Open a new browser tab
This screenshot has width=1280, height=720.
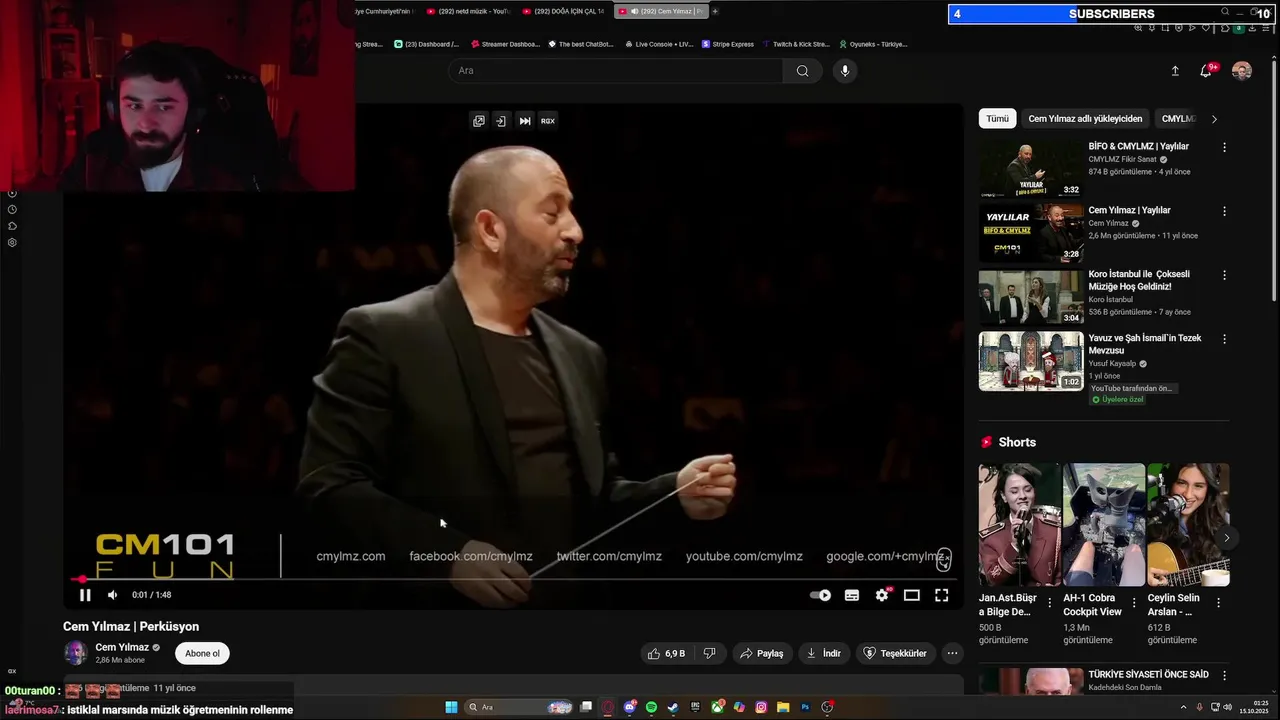point(715,11)
